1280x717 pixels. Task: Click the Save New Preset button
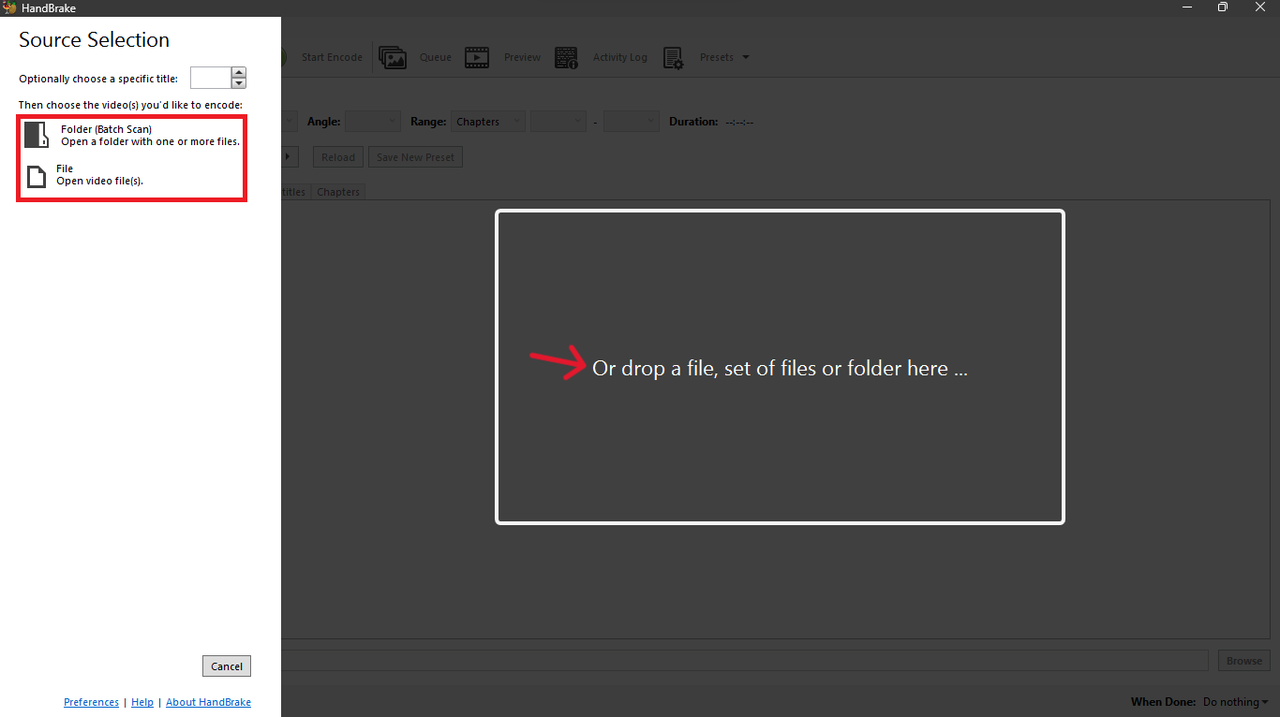click(415, 157)
